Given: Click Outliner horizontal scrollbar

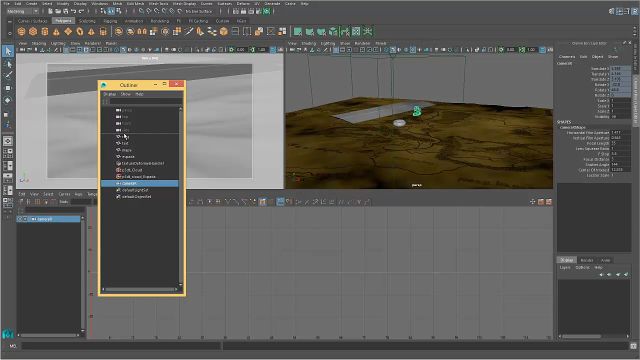Looking at the screenshot, I should coord(140,289).
